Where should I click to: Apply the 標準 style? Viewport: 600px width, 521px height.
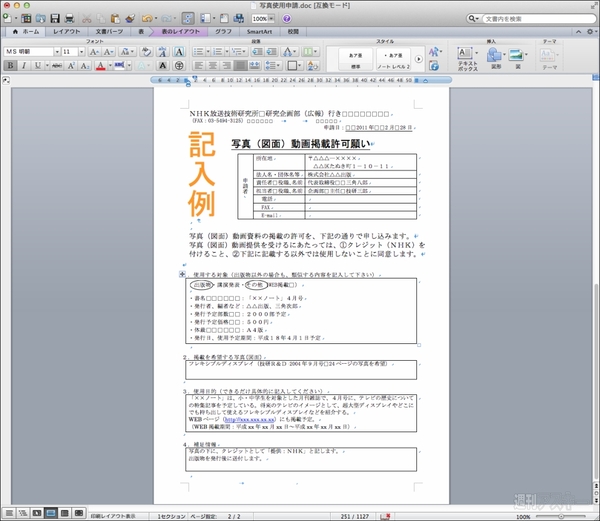tap(355, 59)
